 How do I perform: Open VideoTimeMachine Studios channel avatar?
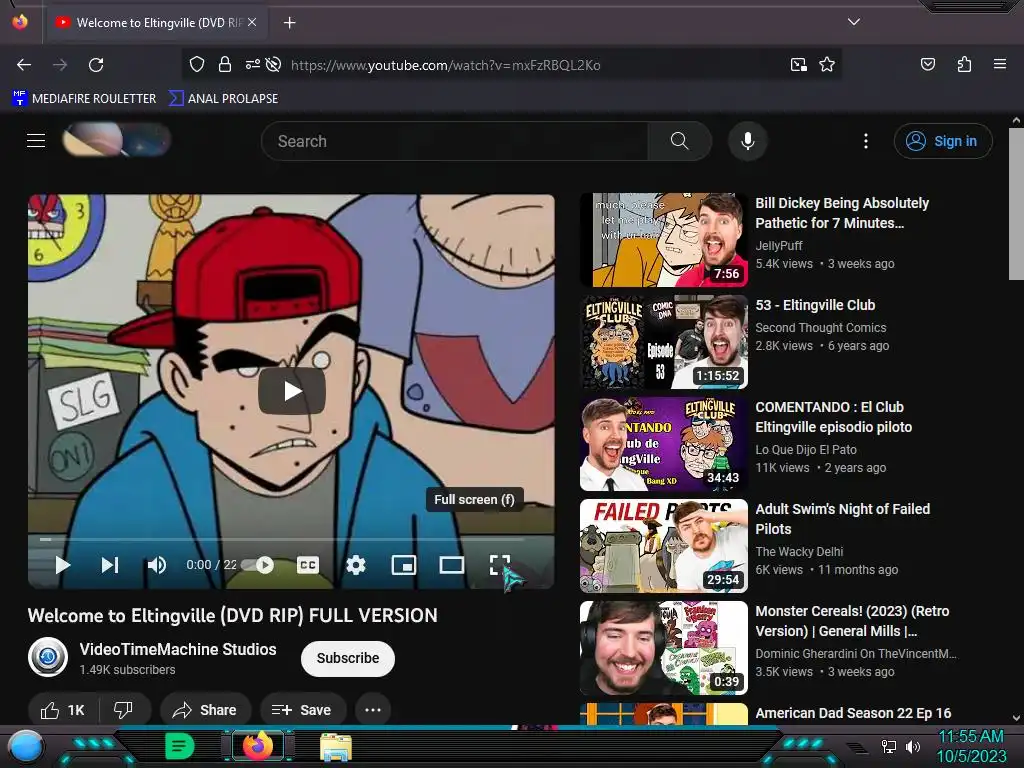click(x=48, y=657)
